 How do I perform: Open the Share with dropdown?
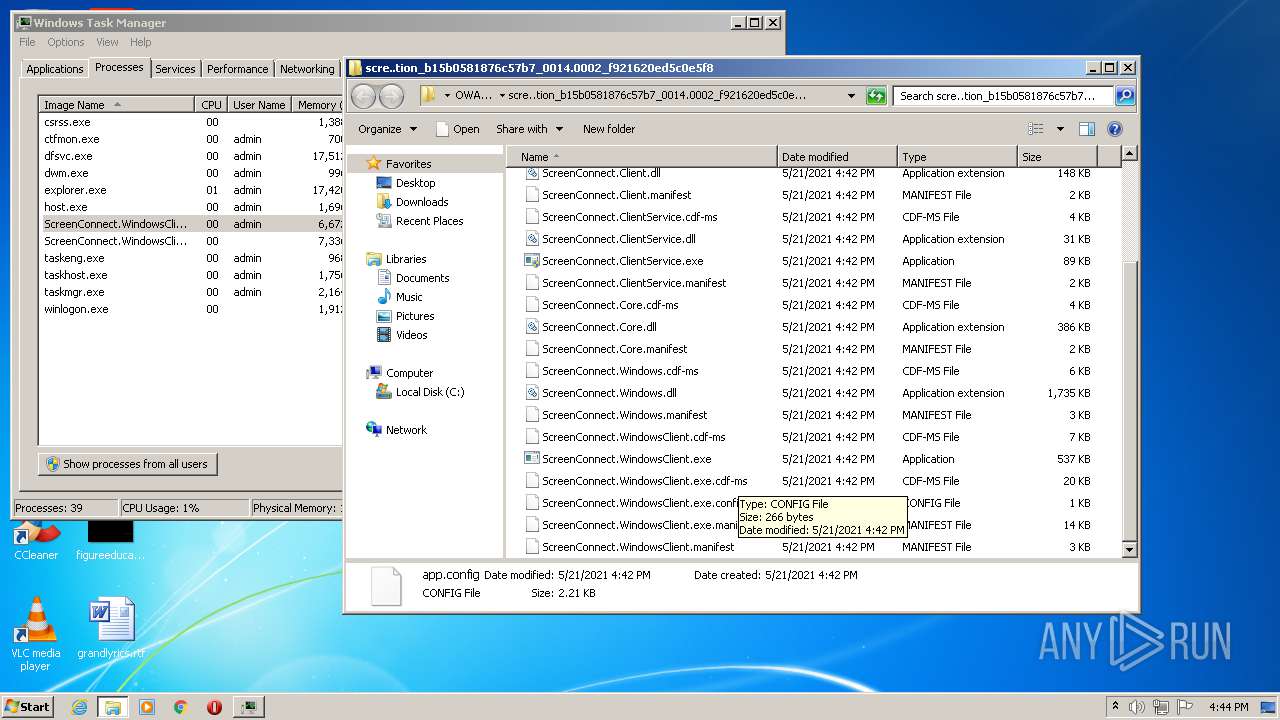[530, 129]
